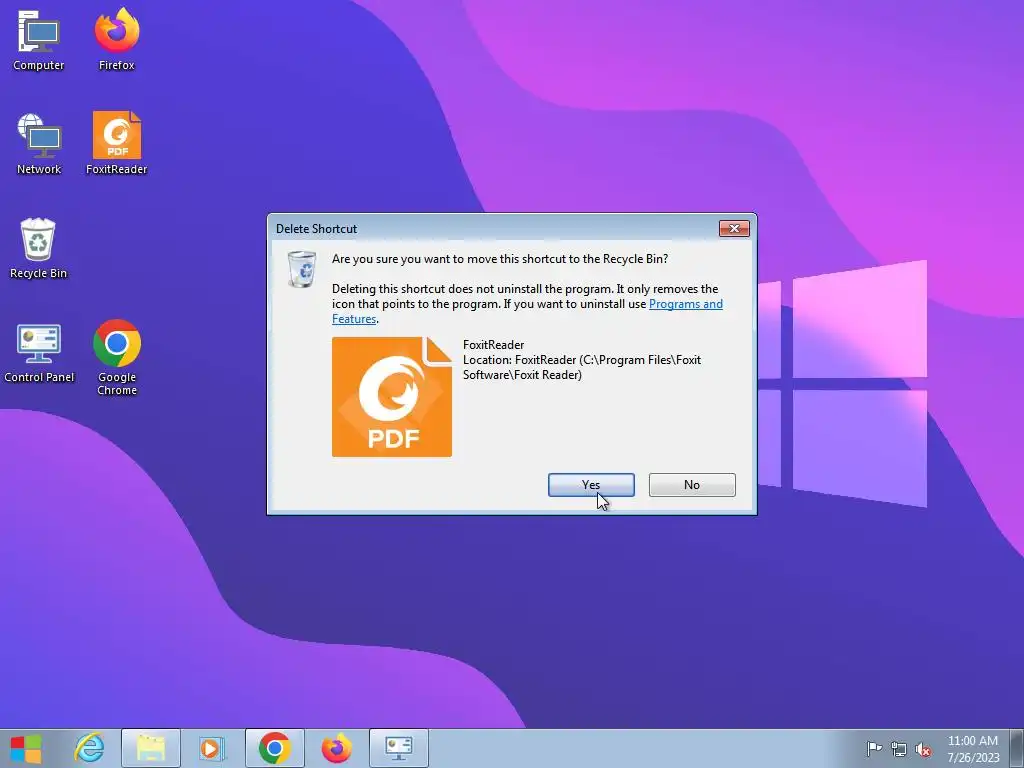
Task: Switch to Chrome in the taskbar
Action: tap(274, 748)
